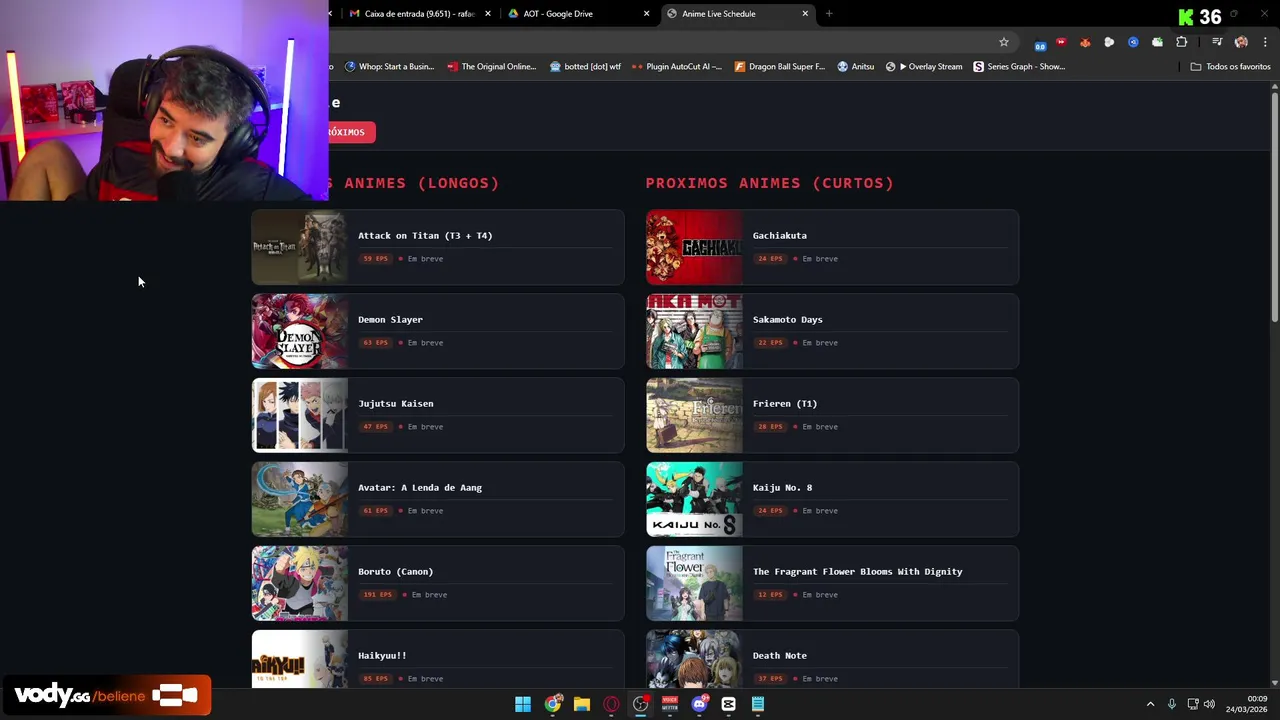Select the Jujutsu Kaisen entry
1280x720 pixels.
pyautogui.click(x=438, y=416)
